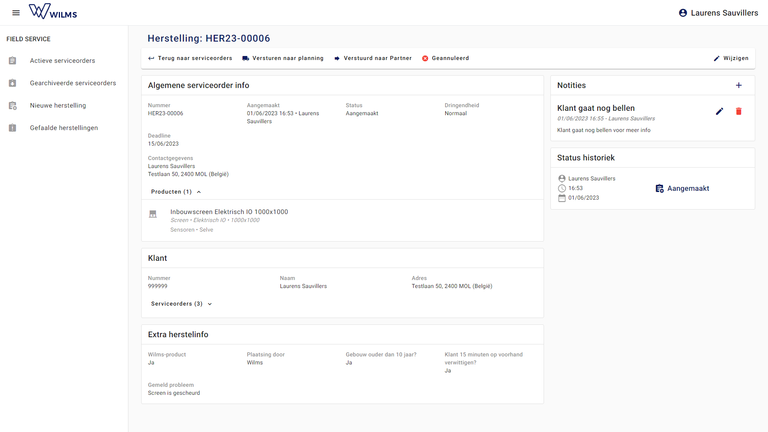Click Verstuurd naar Partner
This screenshot has height=432, width=768.
coord(372,58)
